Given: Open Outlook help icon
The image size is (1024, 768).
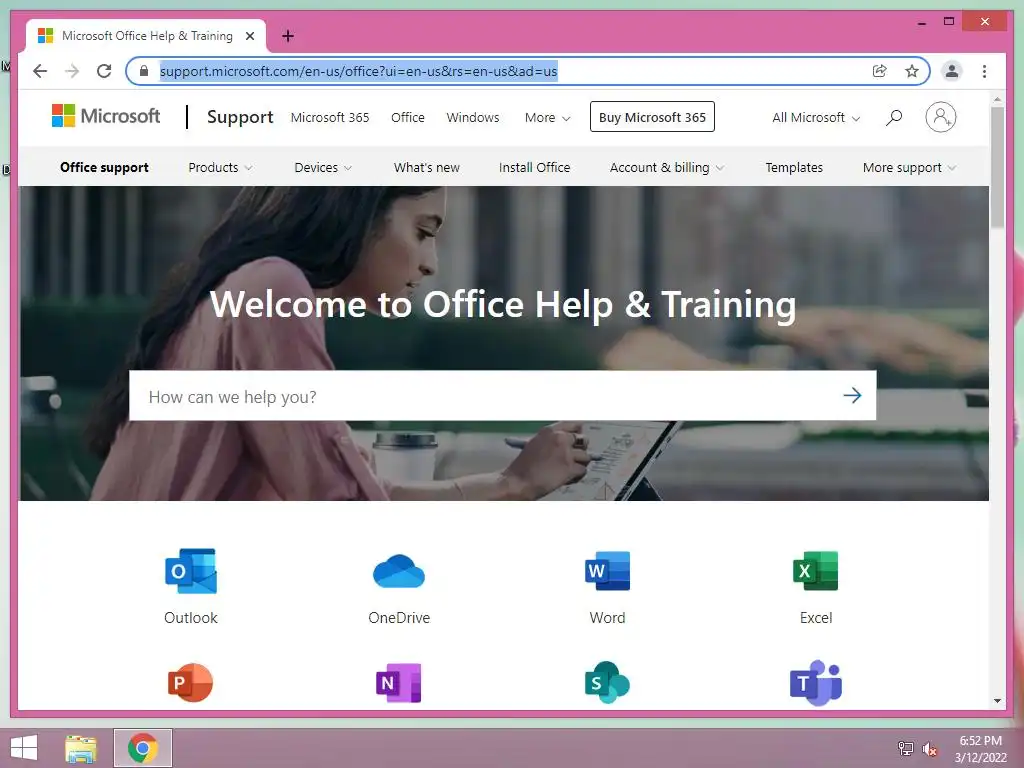Looking at the screenshot, I should pos(191,571).
